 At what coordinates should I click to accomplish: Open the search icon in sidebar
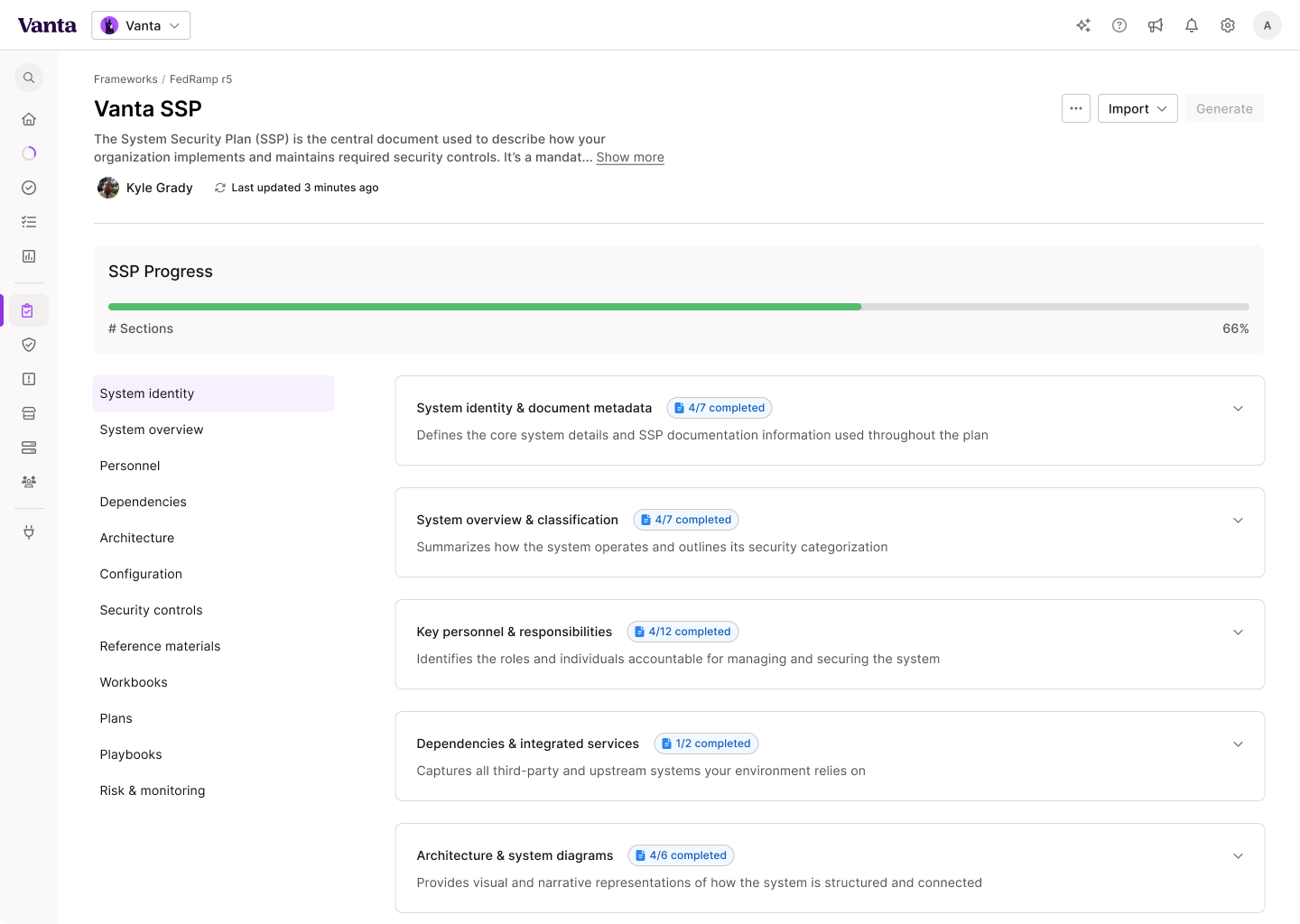[29, 78]
